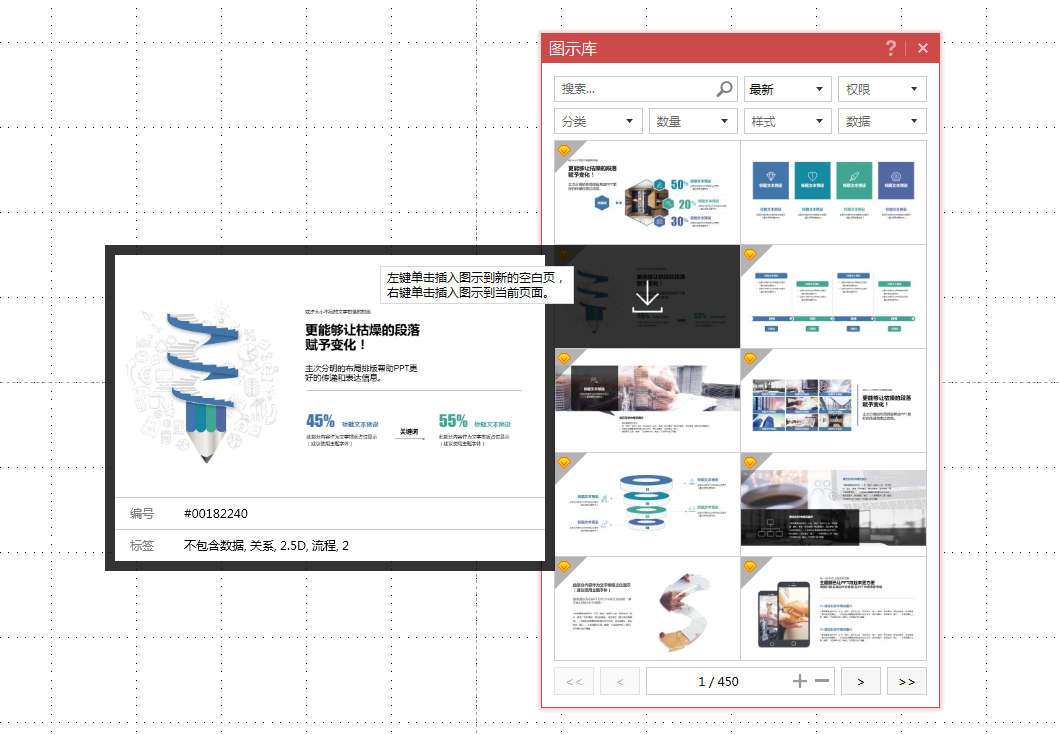Viewport: 1059px width, 735px height.
Task: Click premium badge on handshake photo thumbnail
Action: pyautogui.click(x=564, y=358)
